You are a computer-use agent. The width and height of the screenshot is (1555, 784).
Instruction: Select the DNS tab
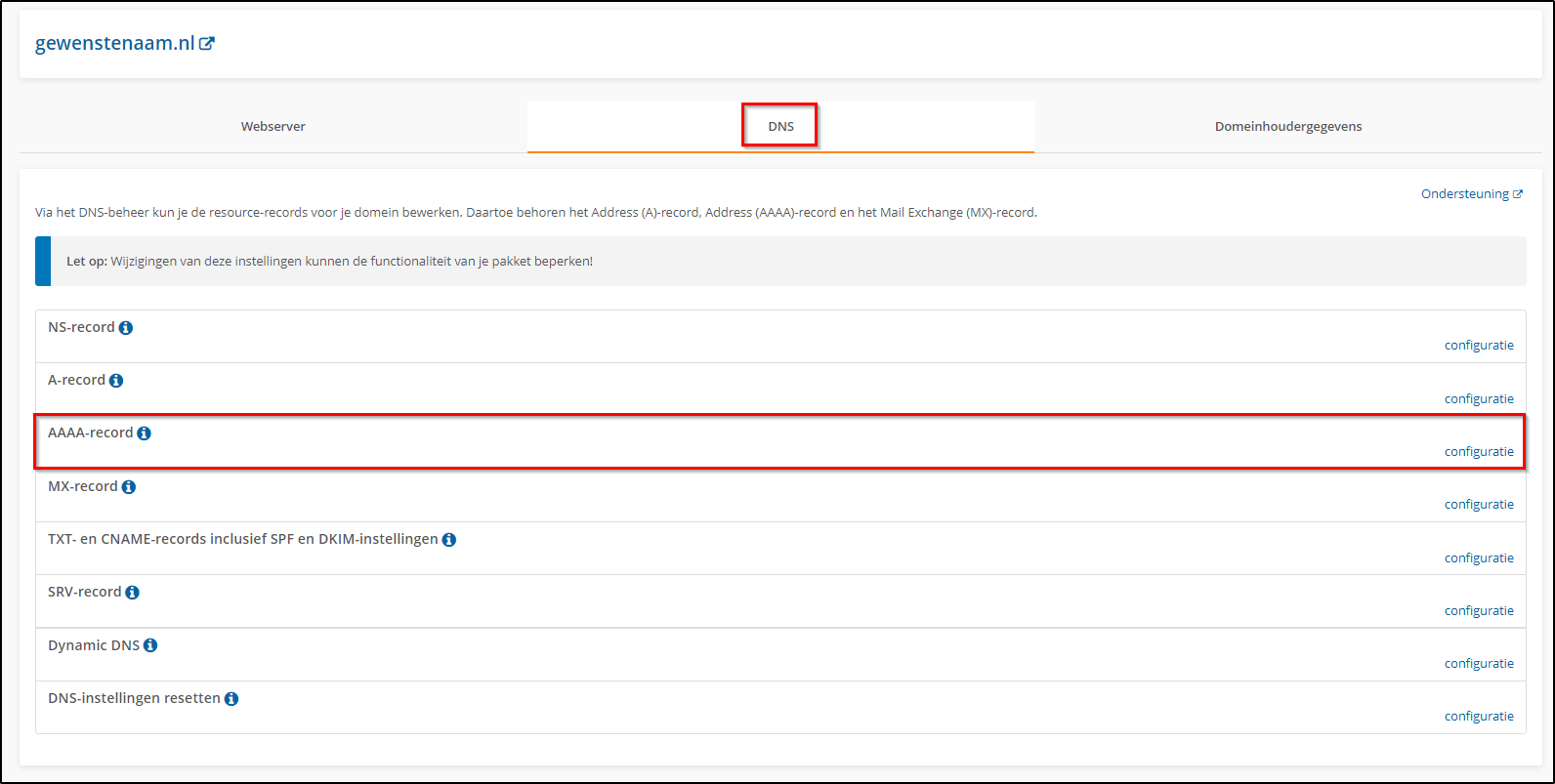pyautogui.click(x=780, y=127)
